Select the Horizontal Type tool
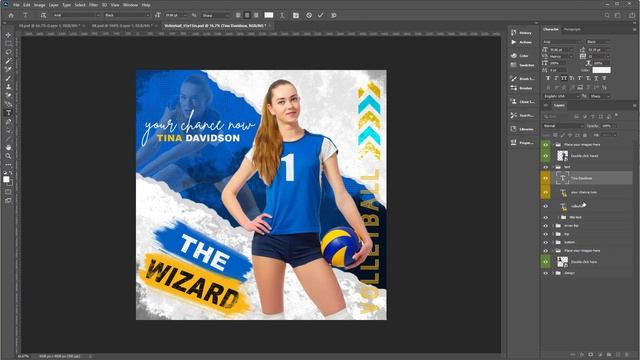640x360 pixels. pos(8,113)
